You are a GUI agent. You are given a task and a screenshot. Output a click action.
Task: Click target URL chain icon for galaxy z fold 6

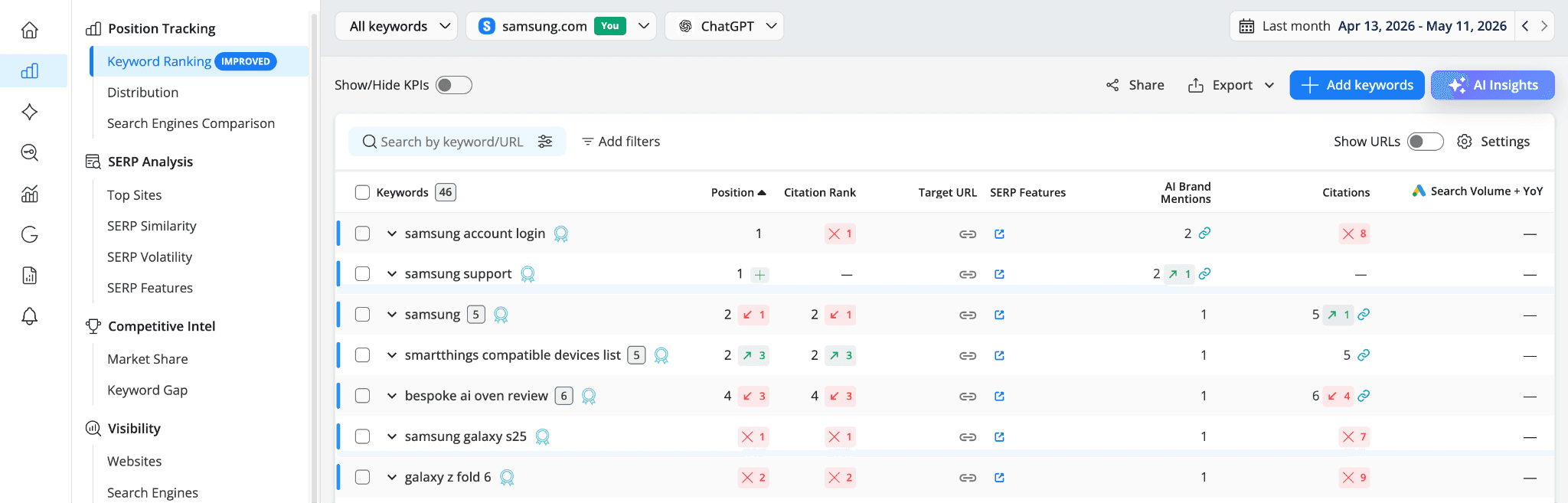point(968,478)
